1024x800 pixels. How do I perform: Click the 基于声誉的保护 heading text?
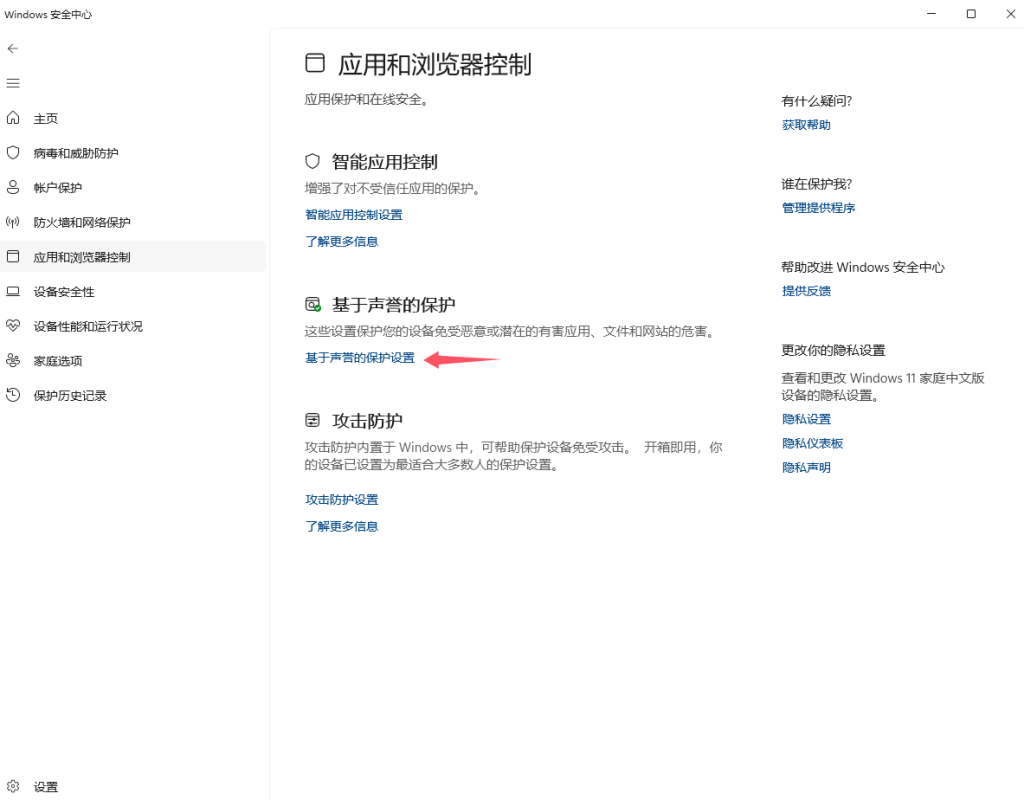394,304
